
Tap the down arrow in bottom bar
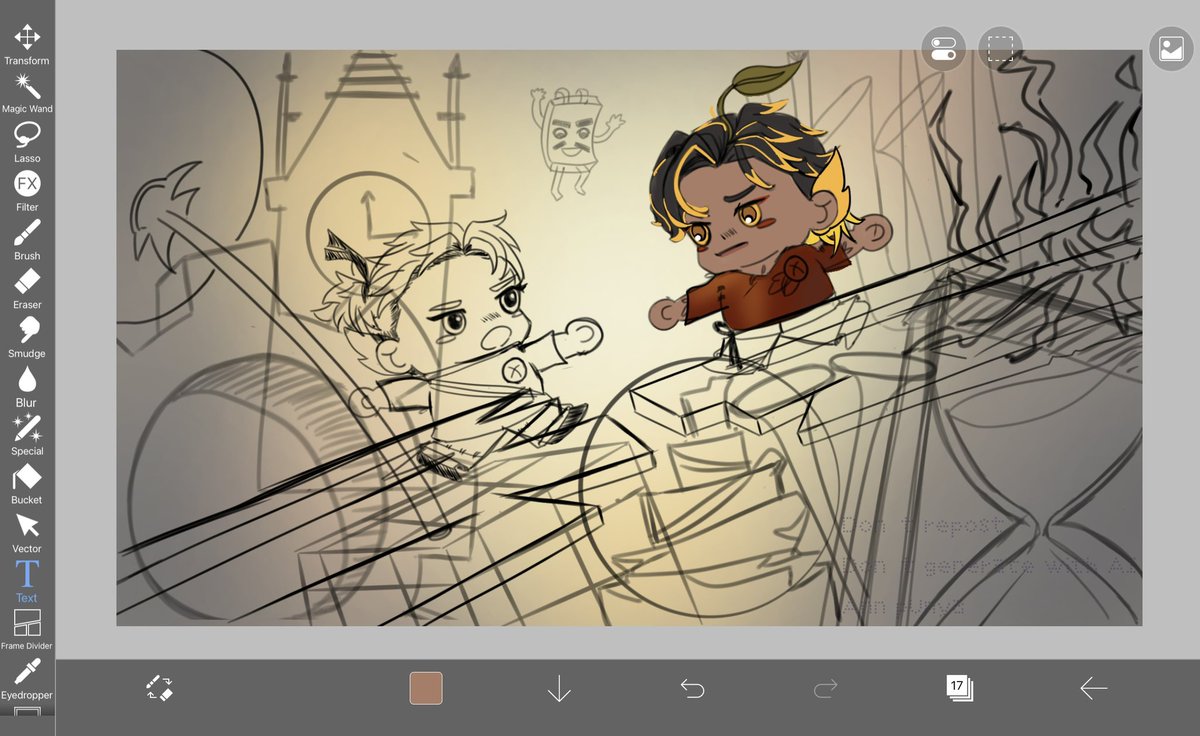point(559,688)
